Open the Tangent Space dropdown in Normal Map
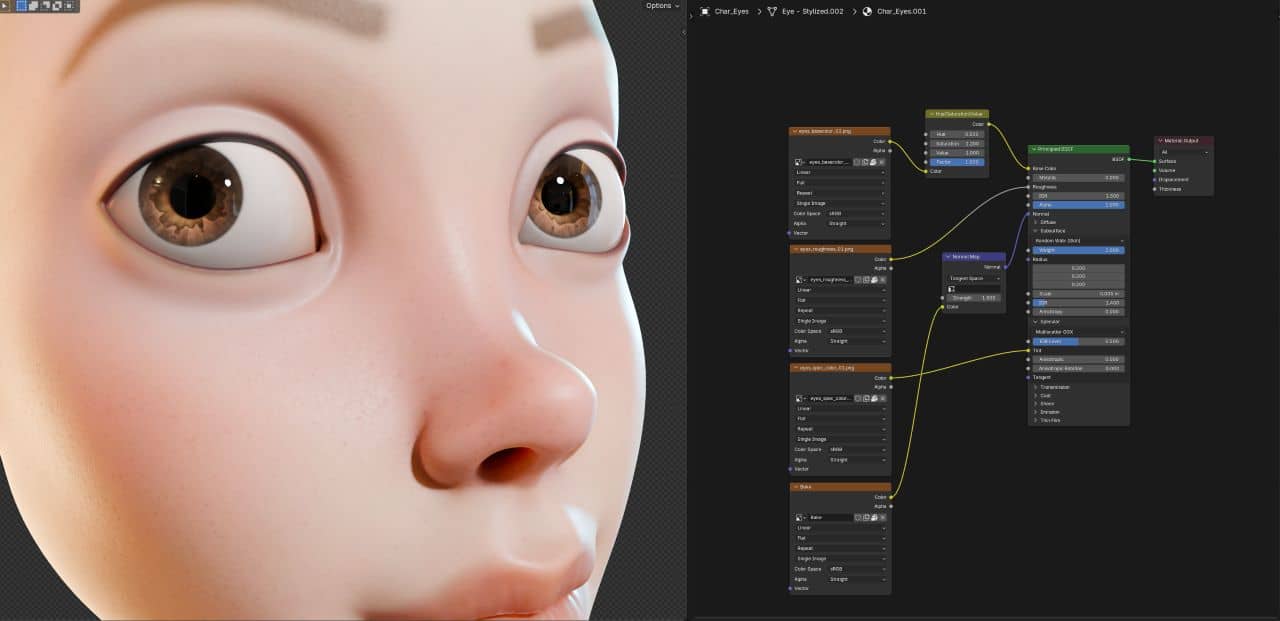The height and width of the screenshot is (621, 1280). pos(975,278)
